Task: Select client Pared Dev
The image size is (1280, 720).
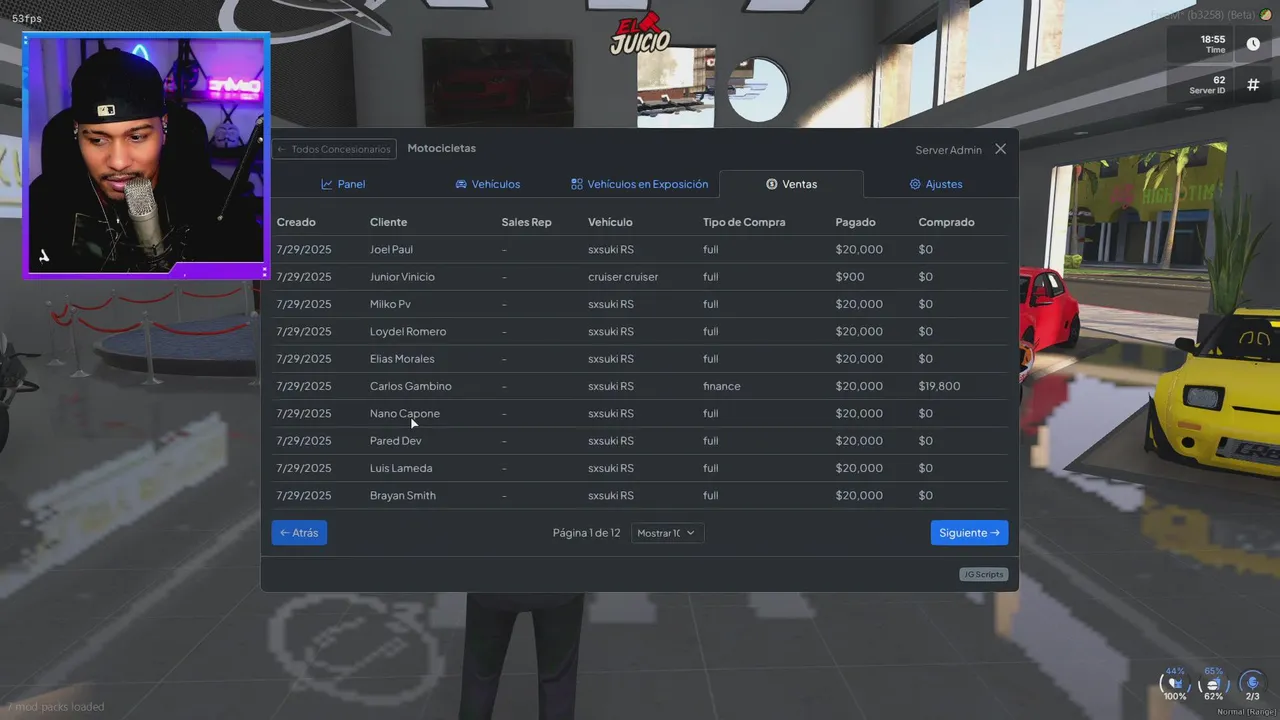Action: (396, 441)
